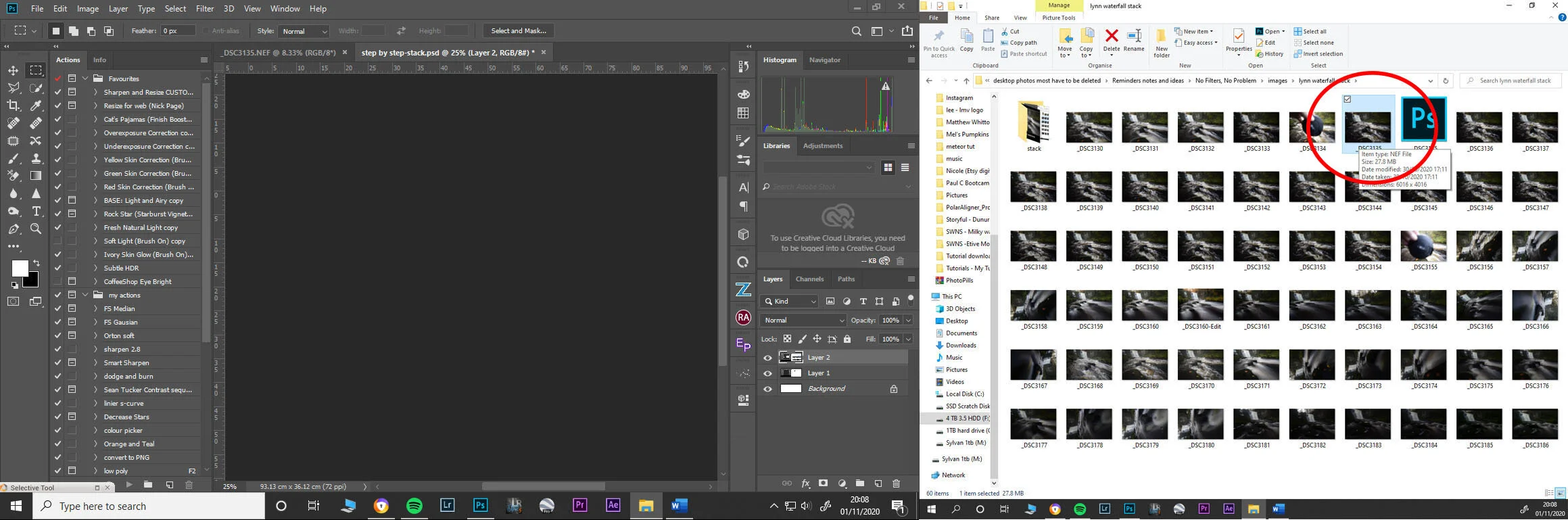Screen dimensions: 1568x520
Task: Select the Clone Stamp tool
Action: click(36, 159)
